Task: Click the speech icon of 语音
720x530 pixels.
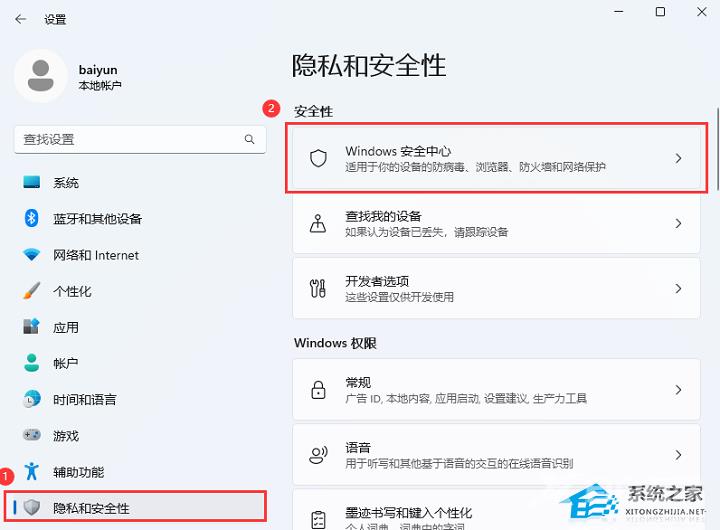Action: click(318, 455)
